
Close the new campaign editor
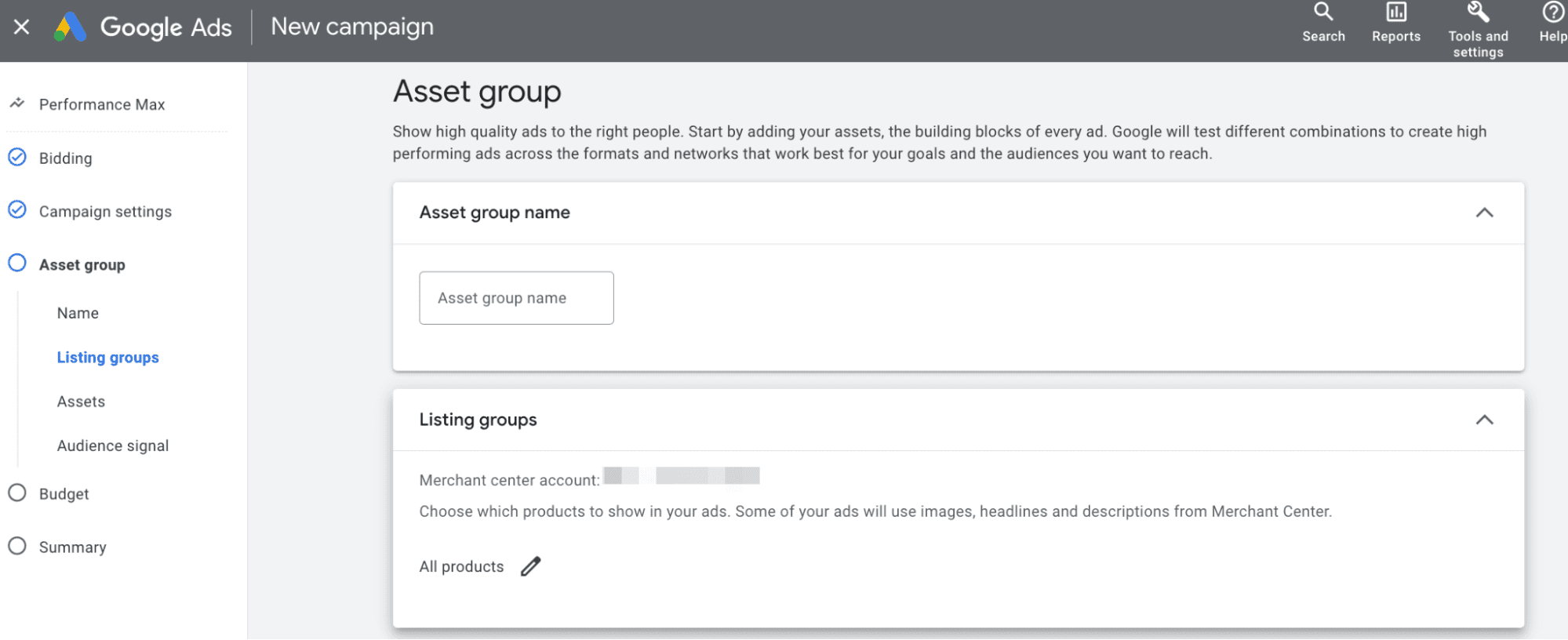[22, 27]
